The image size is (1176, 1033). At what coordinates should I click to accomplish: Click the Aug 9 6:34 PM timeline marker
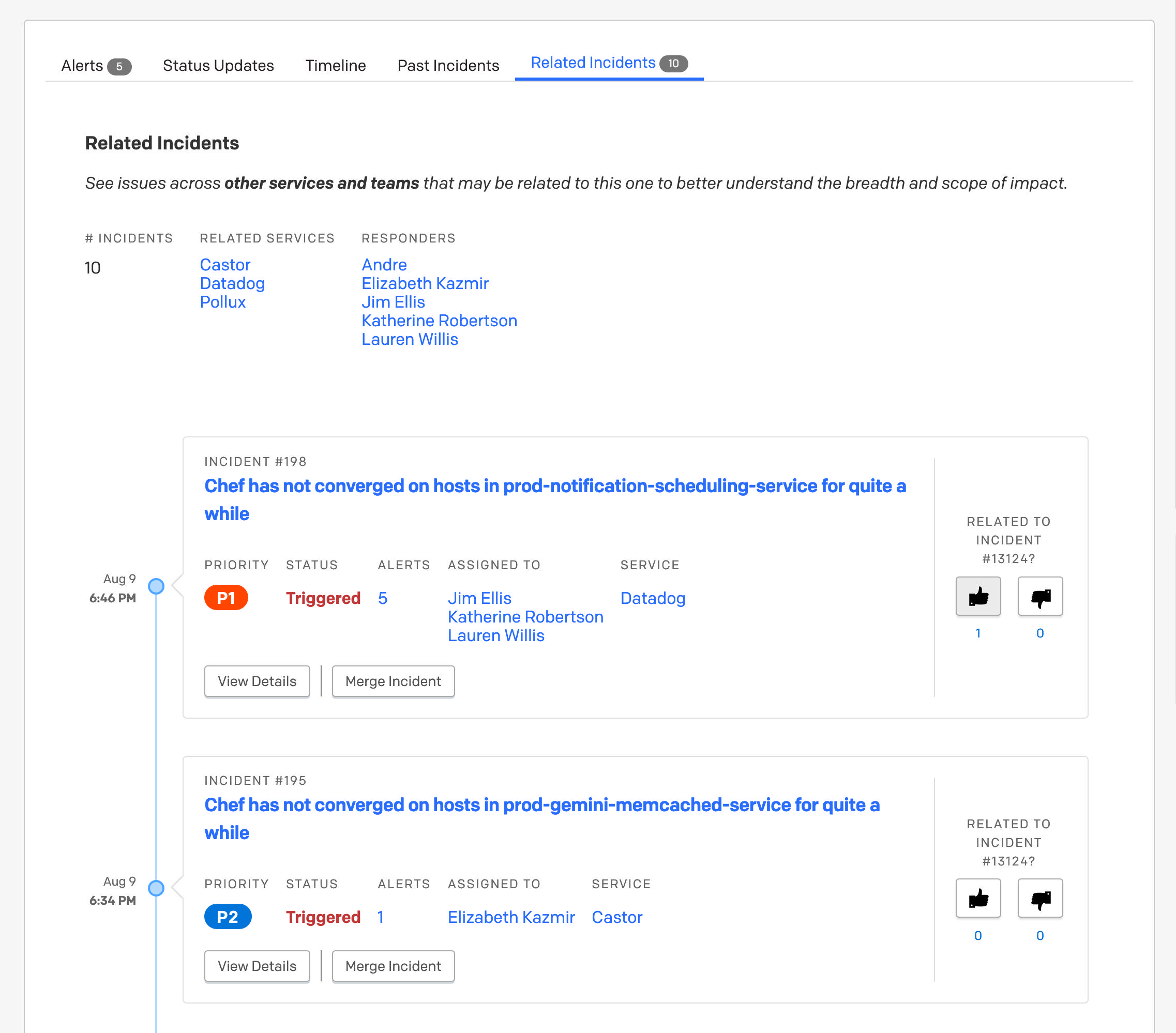[156, 888]
